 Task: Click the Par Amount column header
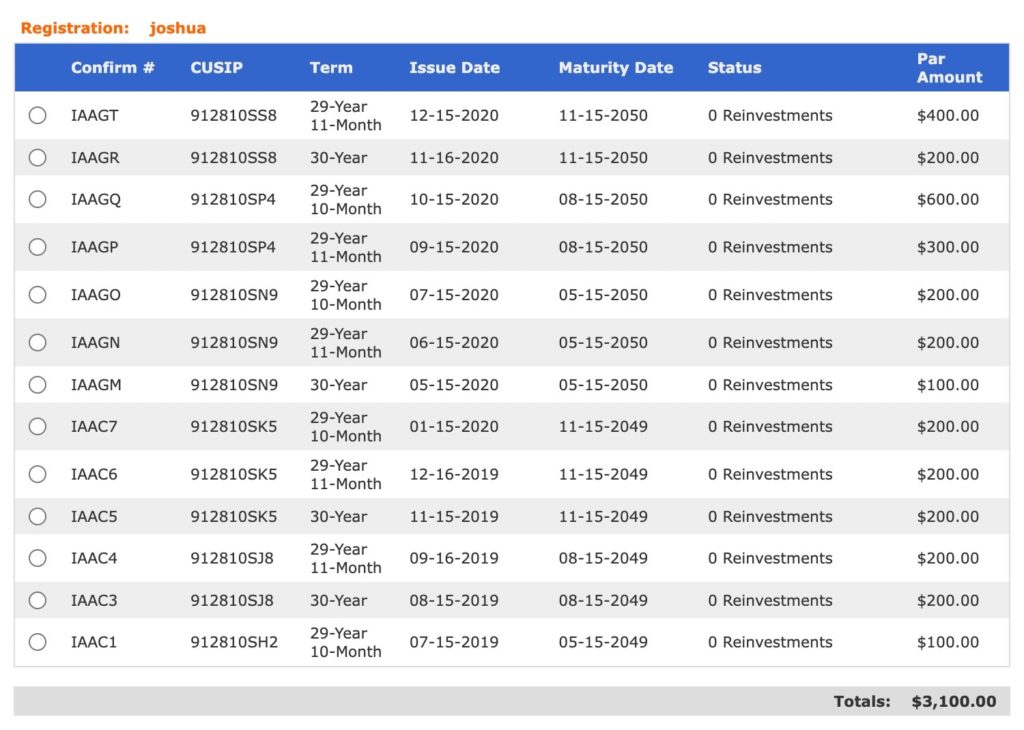[x=949, y=68]
